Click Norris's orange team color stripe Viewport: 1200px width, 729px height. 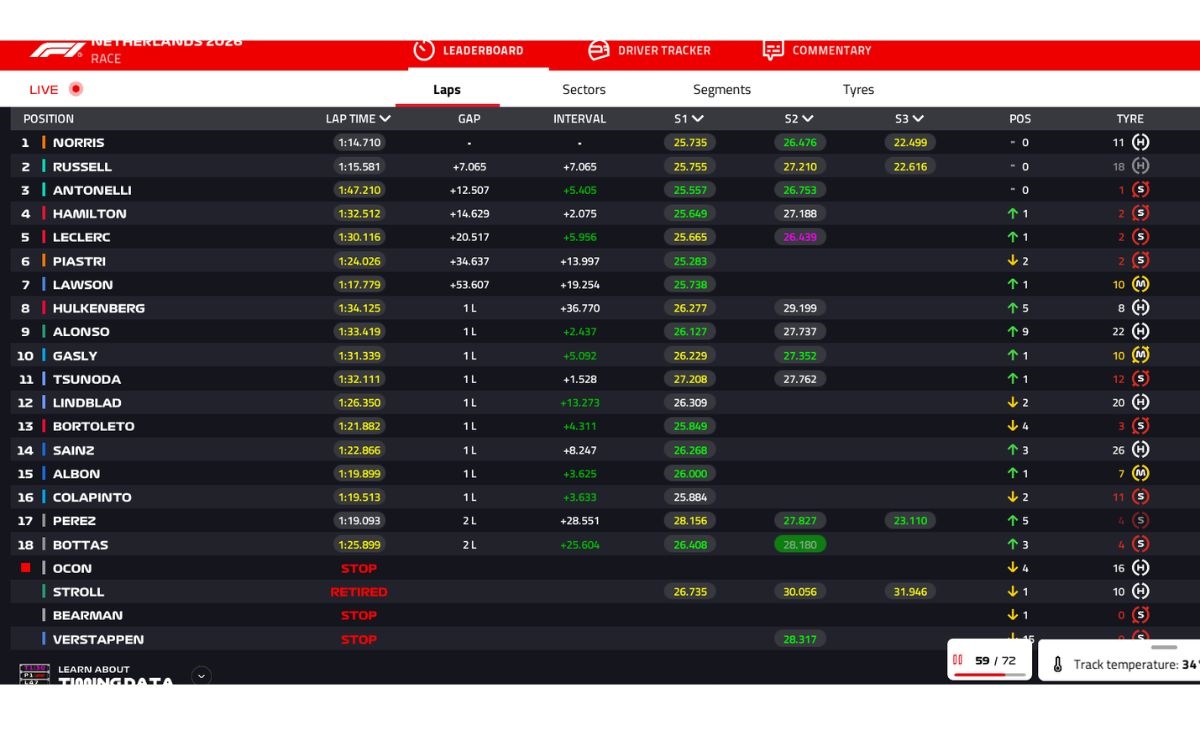(44, 143)
